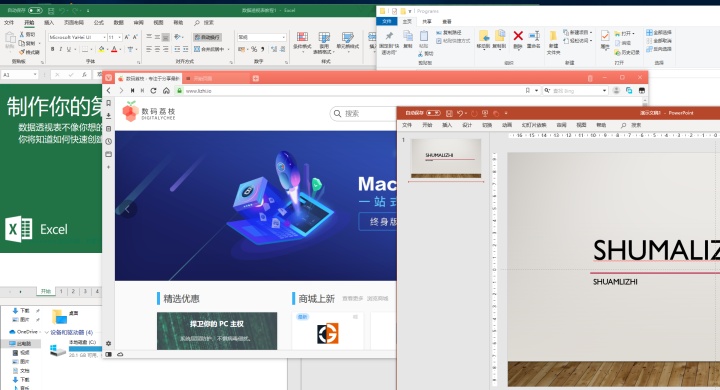
Task: Collapse the Devices and drives group
Action: tap(46, 332)
